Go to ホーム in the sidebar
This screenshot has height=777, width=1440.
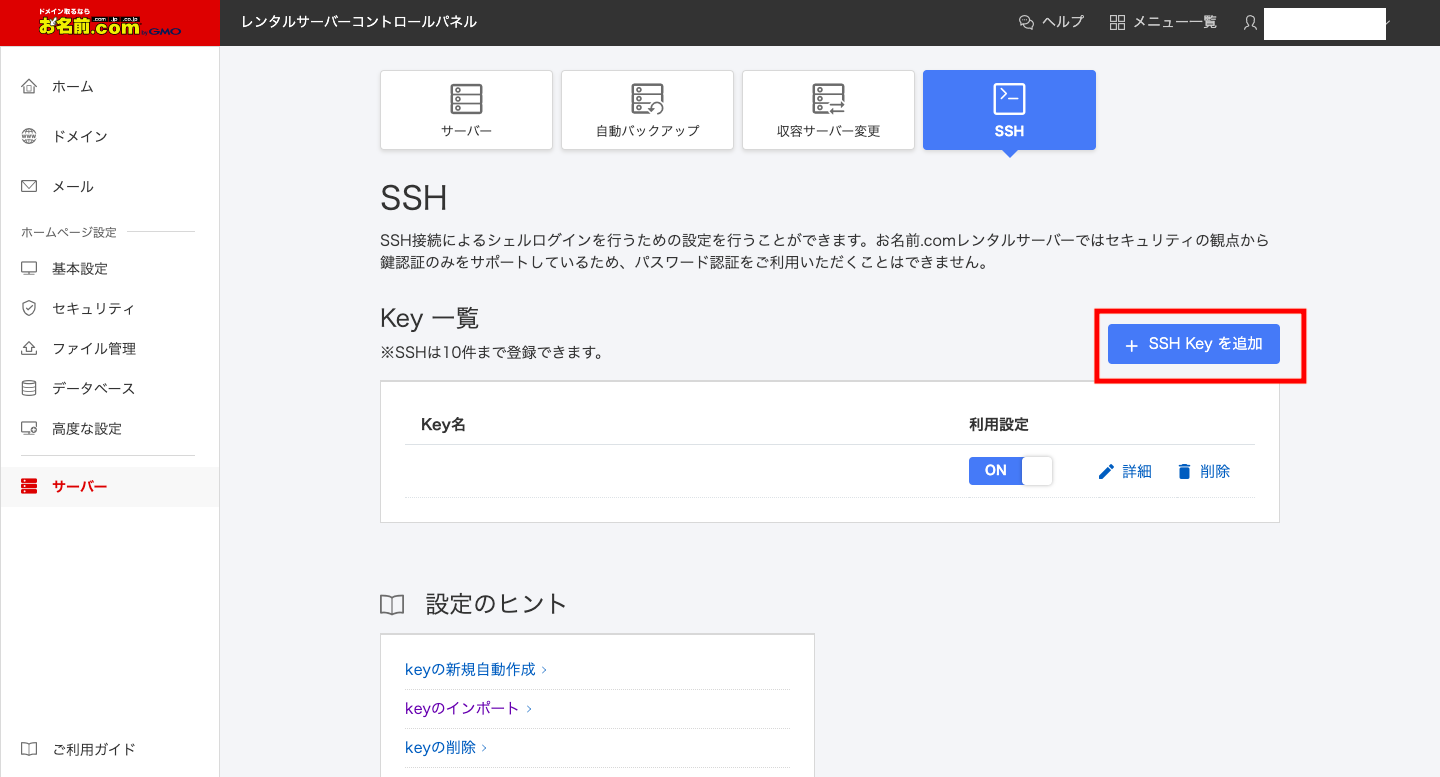pyautogui.click(x=72, y=87)
